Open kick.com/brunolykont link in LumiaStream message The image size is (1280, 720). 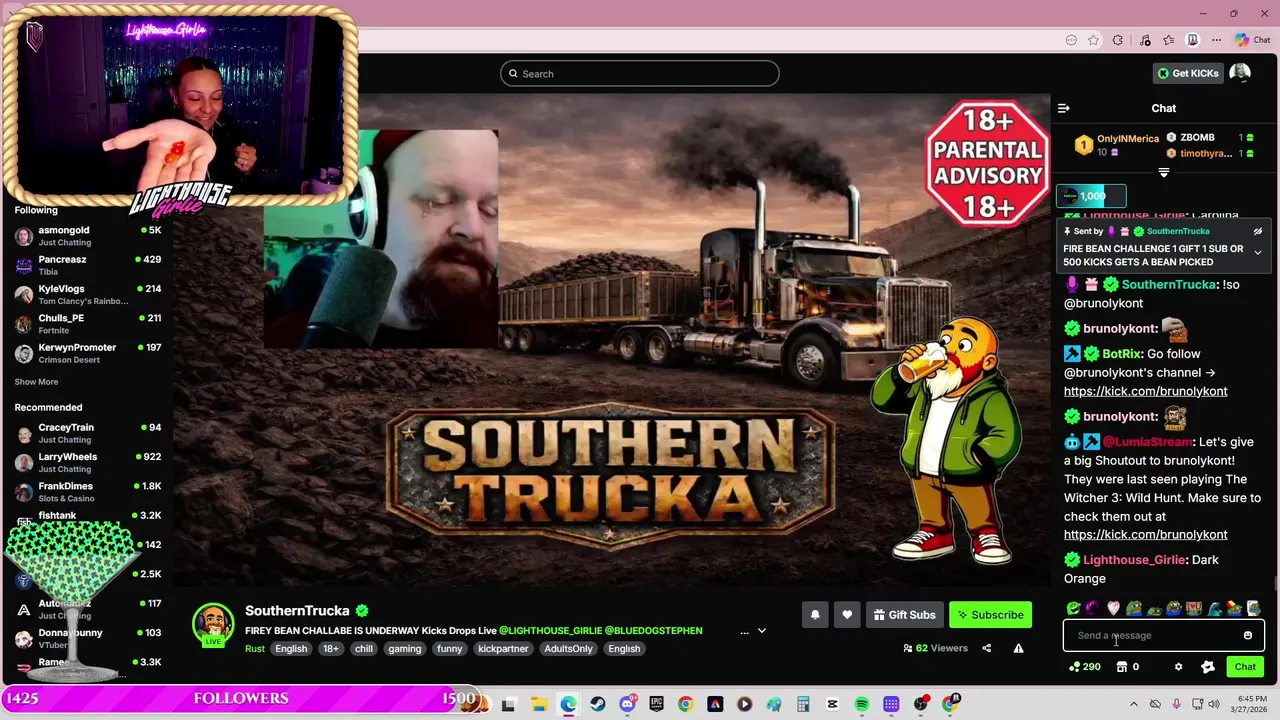coord(1145,534)
